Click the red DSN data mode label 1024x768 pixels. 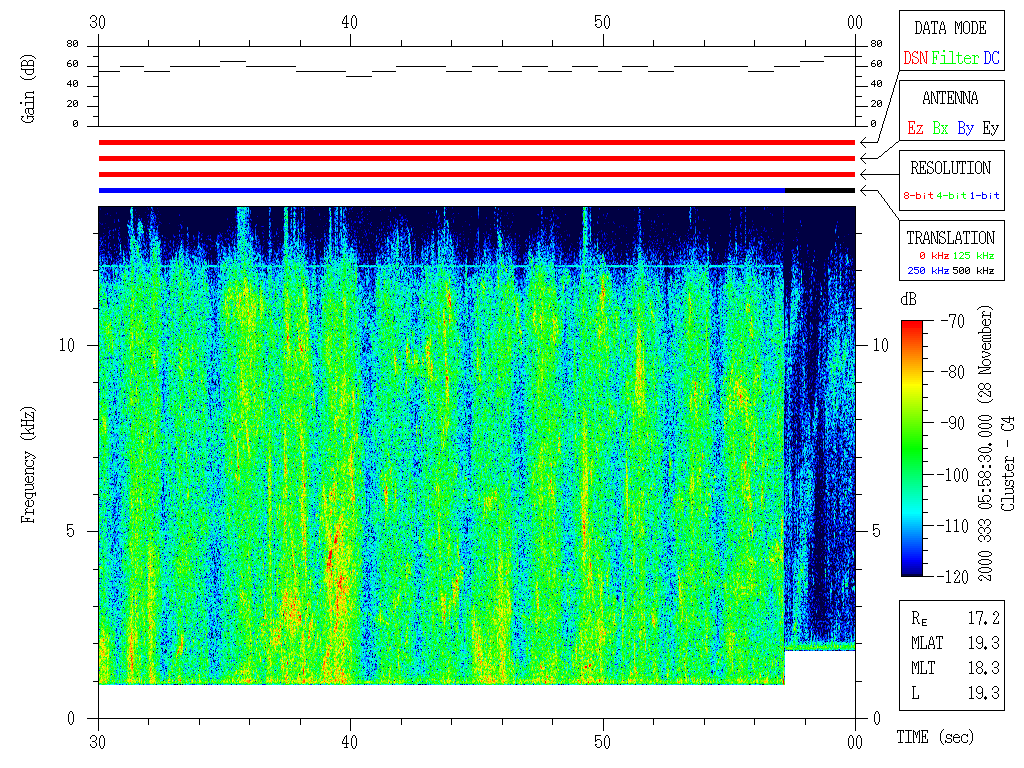coord(915,59)
